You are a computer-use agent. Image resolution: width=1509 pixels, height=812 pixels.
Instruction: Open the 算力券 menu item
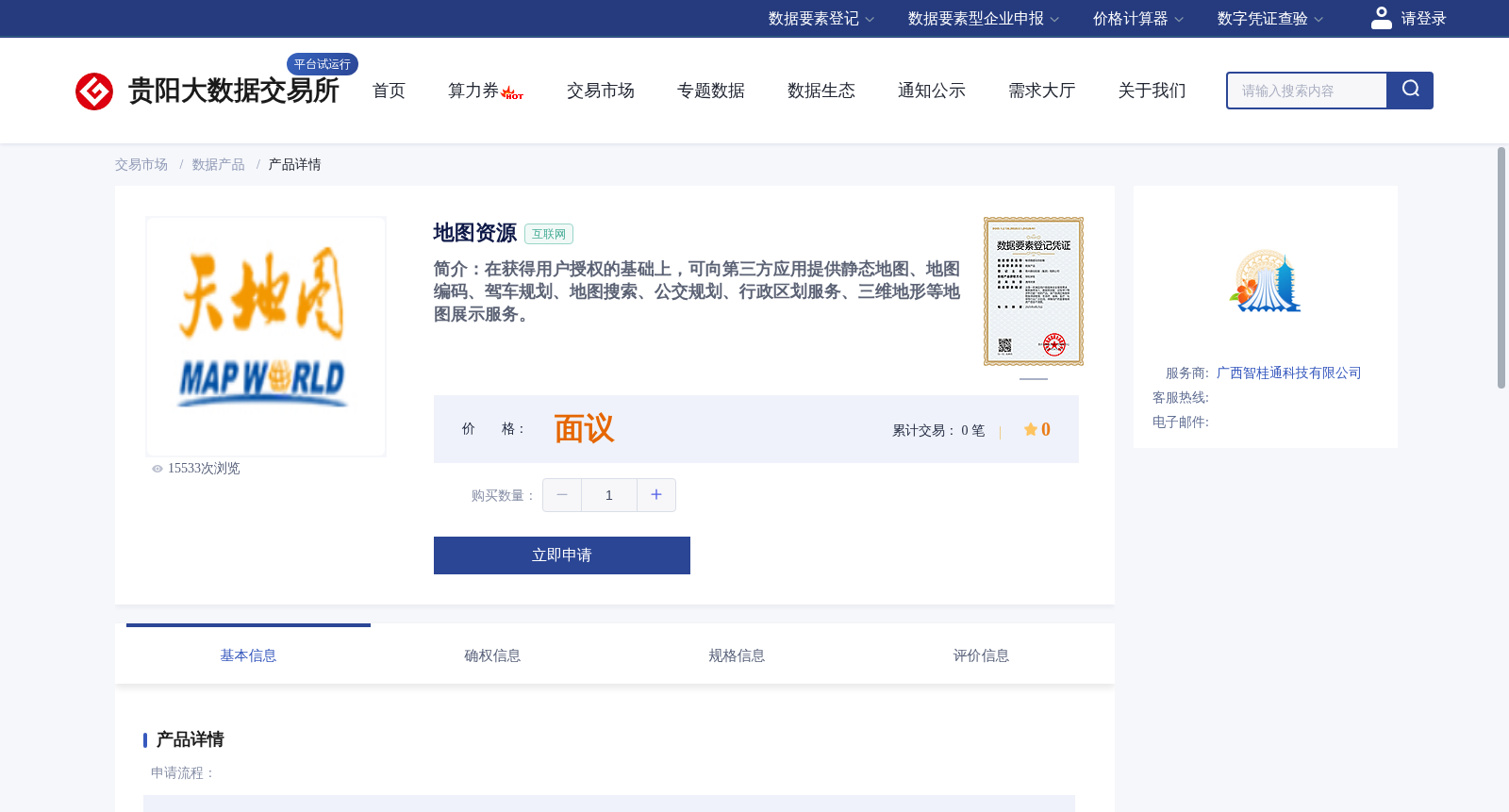pyautogui.click(x=473, y=91)
